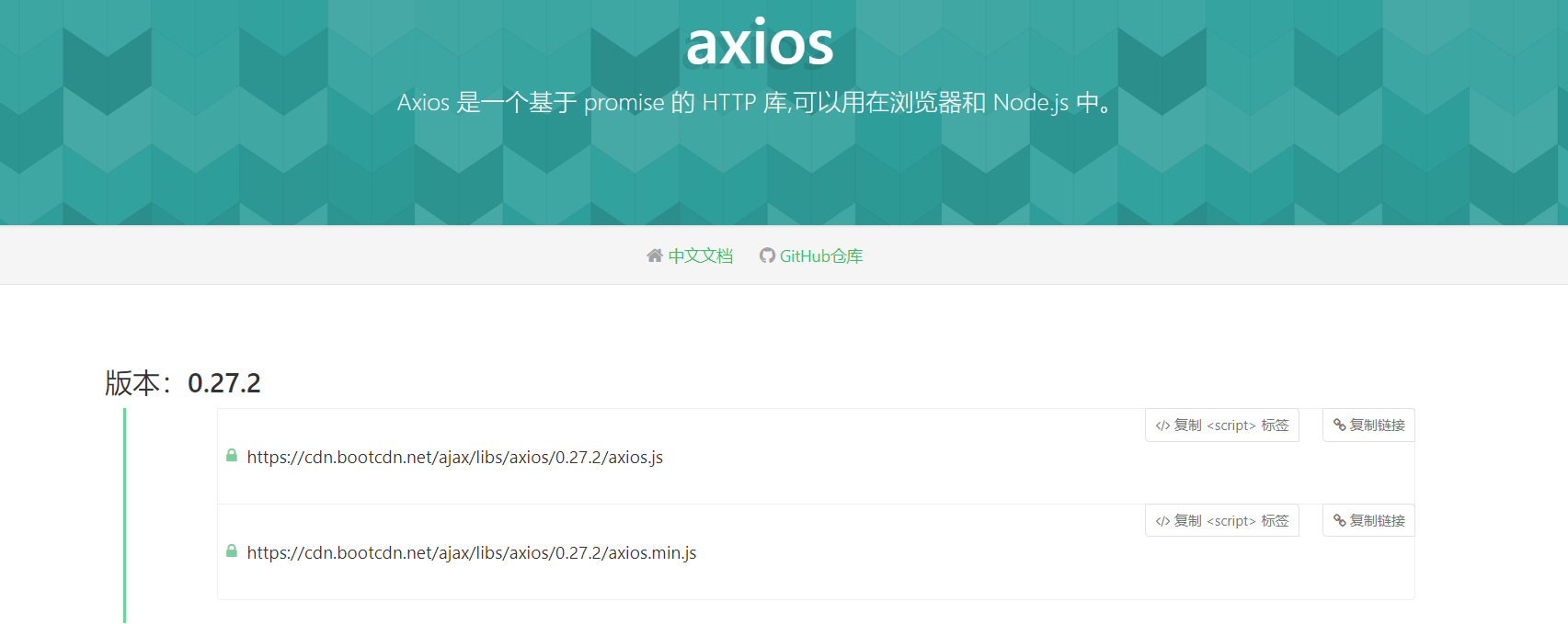This screenshot has width=1568, height=624.
Task: Copy link for axios.js
Action: (x=1368, y=425)
